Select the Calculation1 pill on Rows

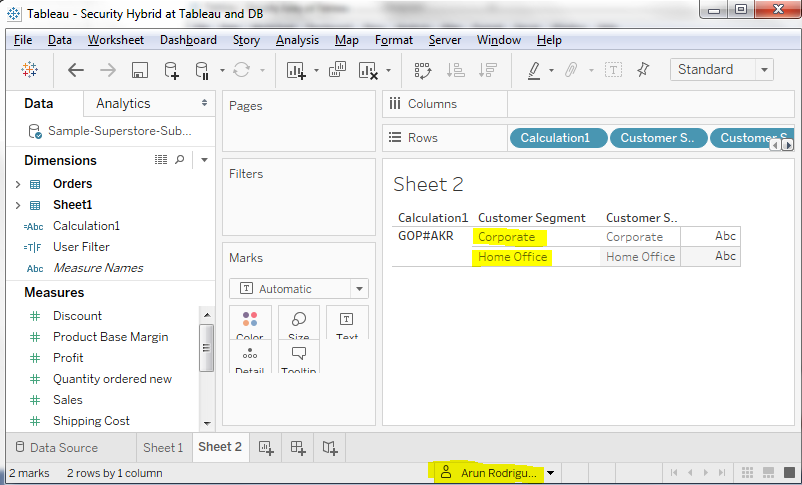click(559, 138)
